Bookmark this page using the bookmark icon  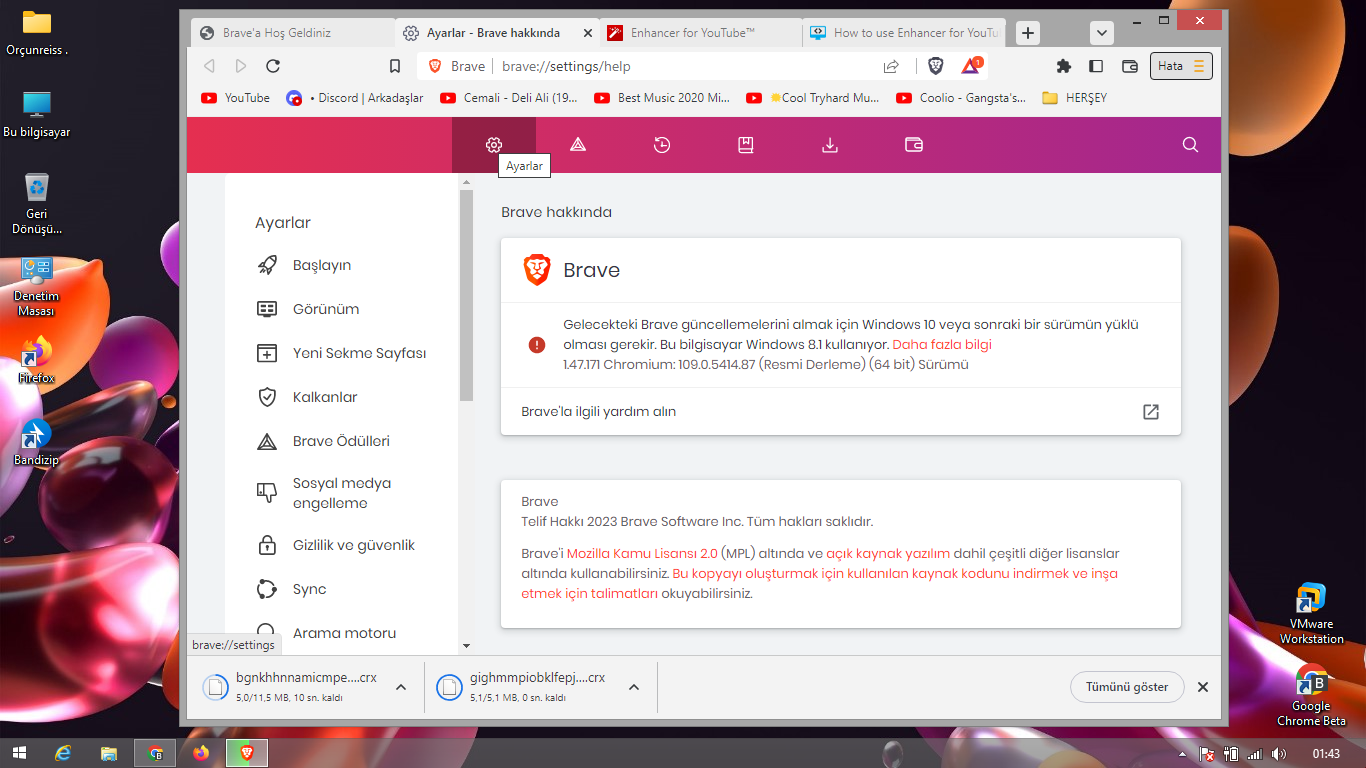pyautogui.click(x=395, y=66)
